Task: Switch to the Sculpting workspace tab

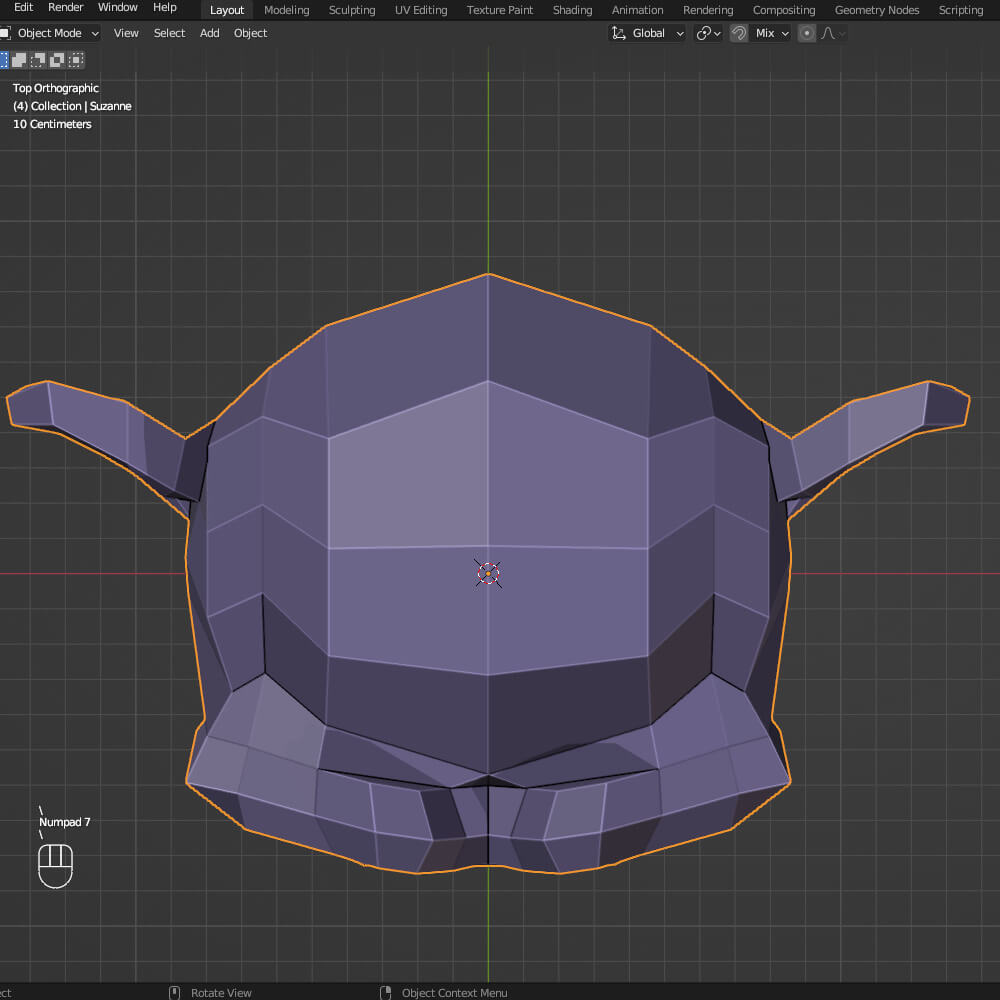Action: coord(352,10)
